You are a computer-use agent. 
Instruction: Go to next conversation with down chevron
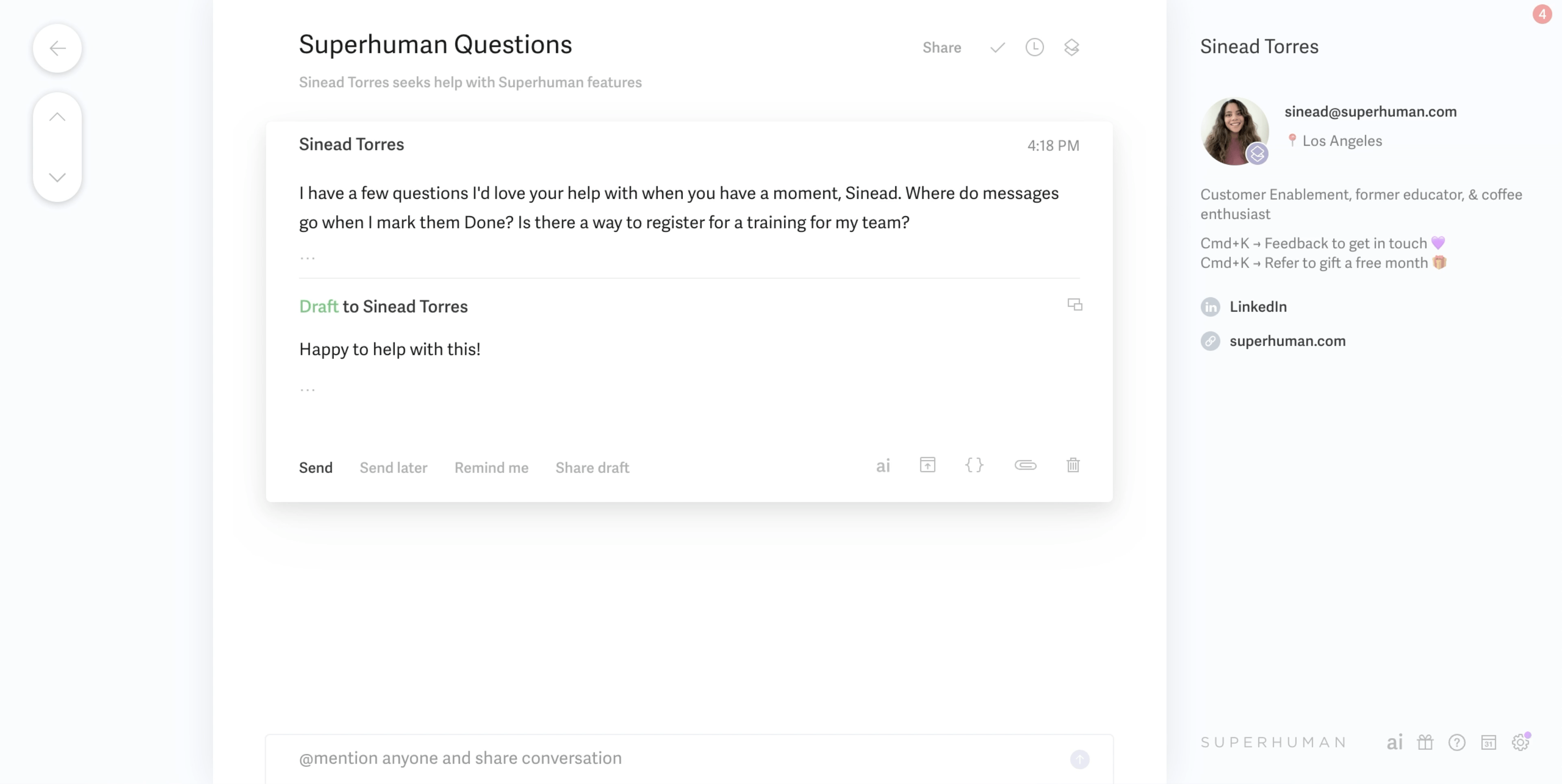pyautogui.click(x=58, y=177)
